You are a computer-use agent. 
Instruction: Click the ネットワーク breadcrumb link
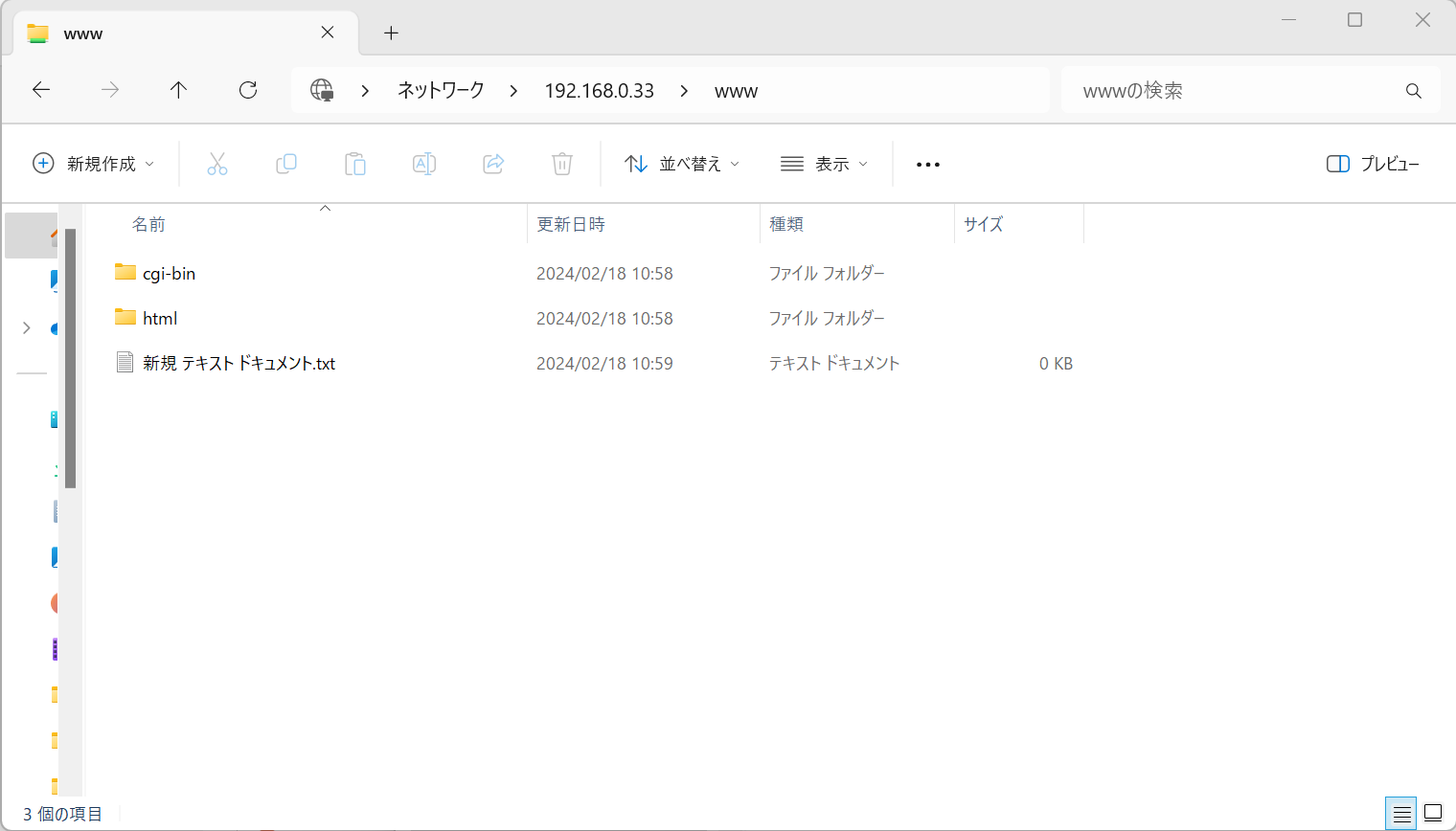pos(441,90)
